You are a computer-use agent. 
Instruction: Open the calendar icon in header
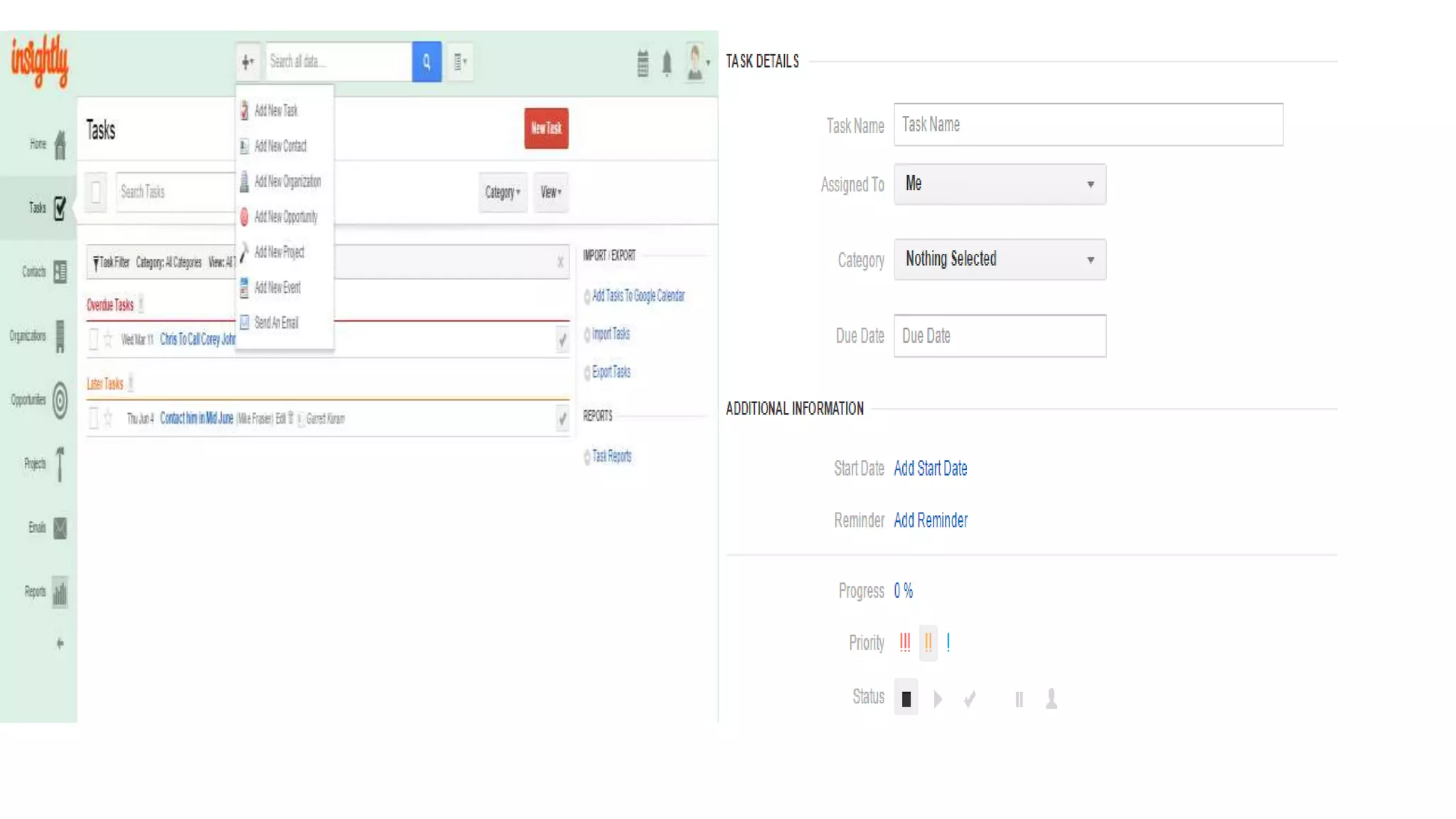click(643, 63)
